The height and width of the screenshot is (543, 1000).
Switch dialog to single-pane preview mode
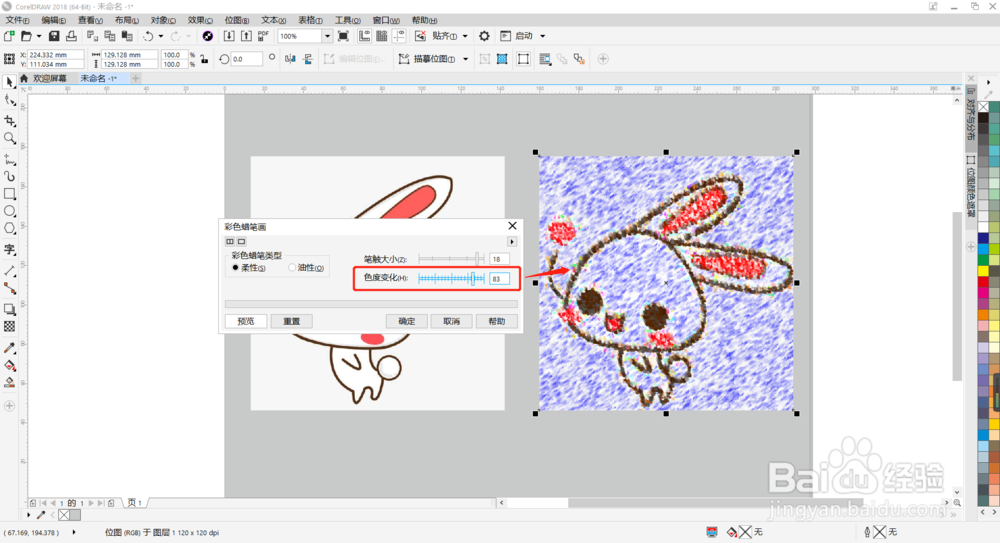(x=241, y=241)
